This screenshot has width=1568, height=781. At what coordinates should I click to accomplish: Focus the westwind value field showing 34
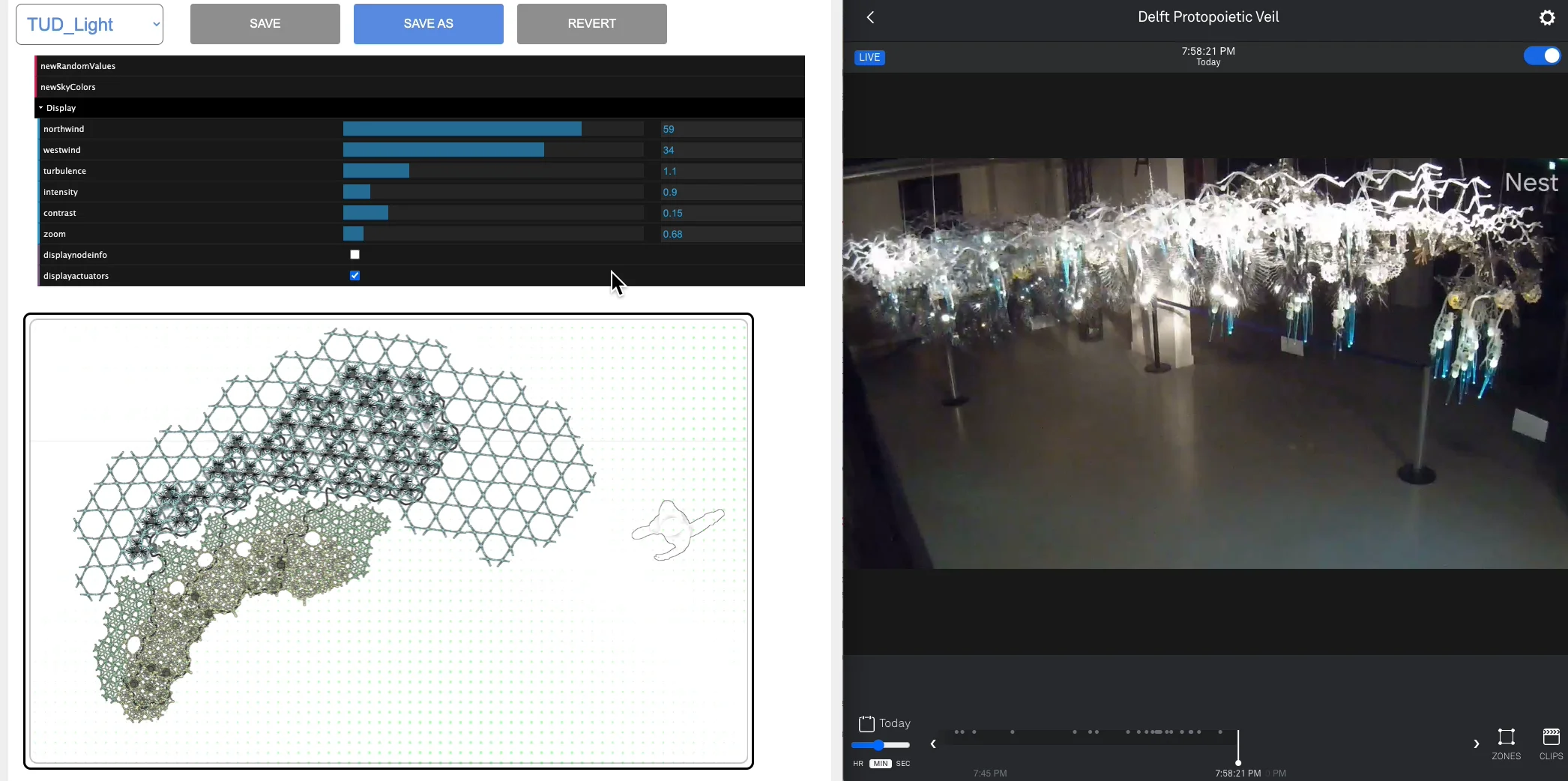(x=731, y=150)
